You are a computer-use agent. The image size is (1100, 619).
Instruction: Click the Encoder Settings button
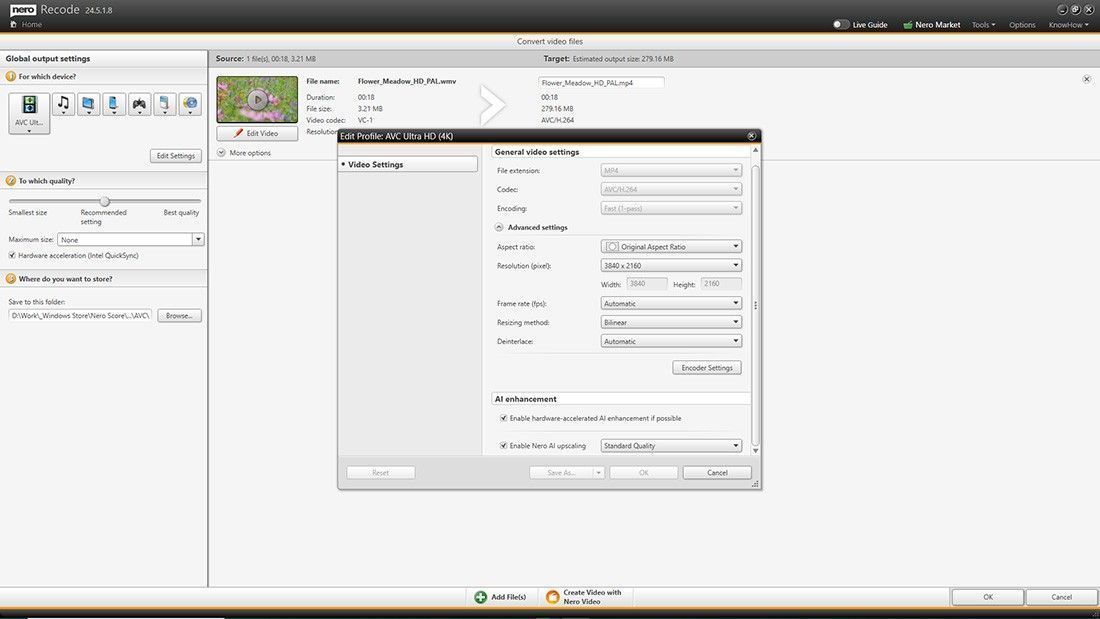[x=706, y=368]
